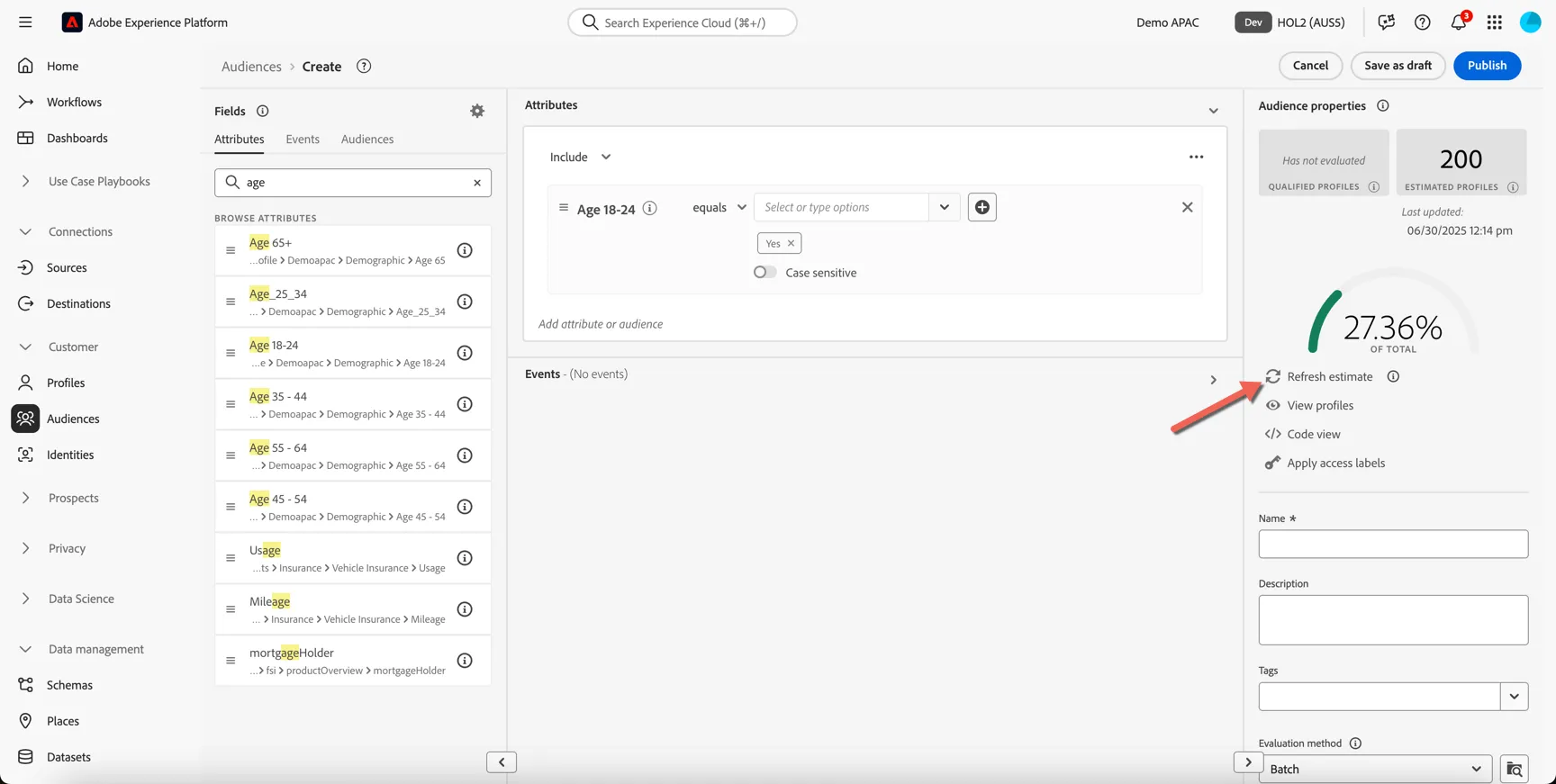Open the help question mark icon in header
The width and height of the screenshot is (1556, 784).
click(x=1423, y=23)
